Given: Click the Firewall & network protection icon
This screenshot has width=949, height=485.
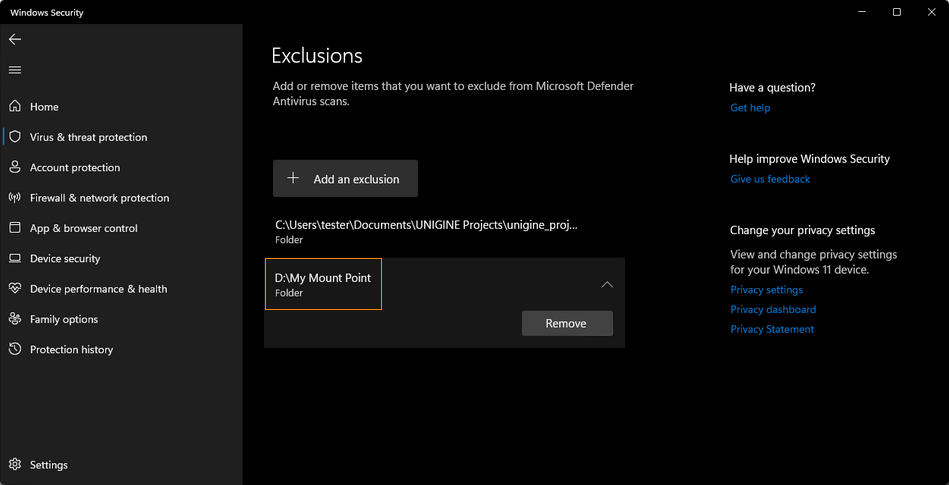Looking at the screenshot, I should click(15, 198).
